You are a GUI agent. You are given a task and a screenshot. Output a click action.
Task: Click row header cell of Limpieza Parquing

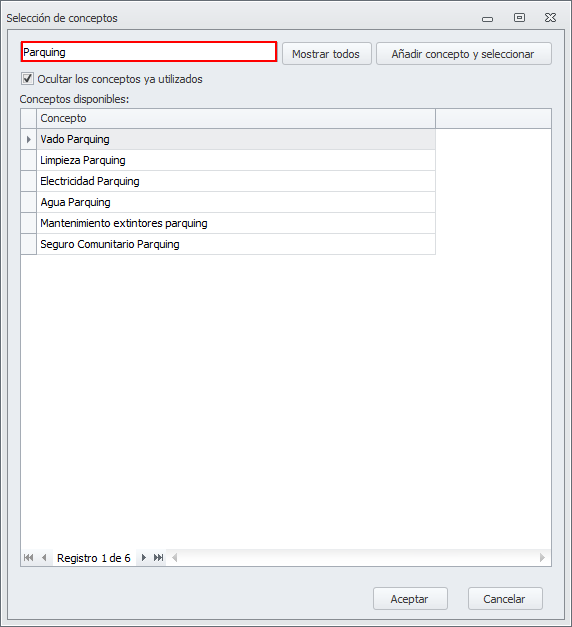coord(28,160)
